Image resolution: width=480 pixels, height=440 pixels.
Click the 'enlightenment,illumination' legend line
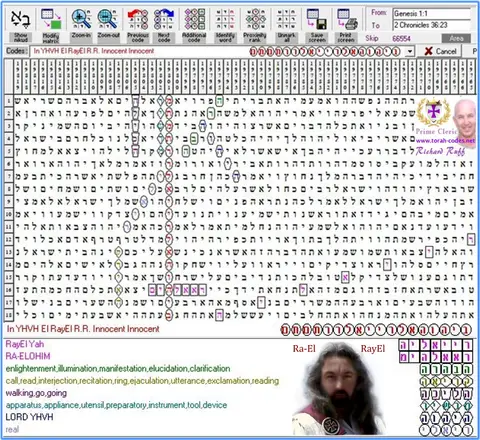[x=118, y=369]
